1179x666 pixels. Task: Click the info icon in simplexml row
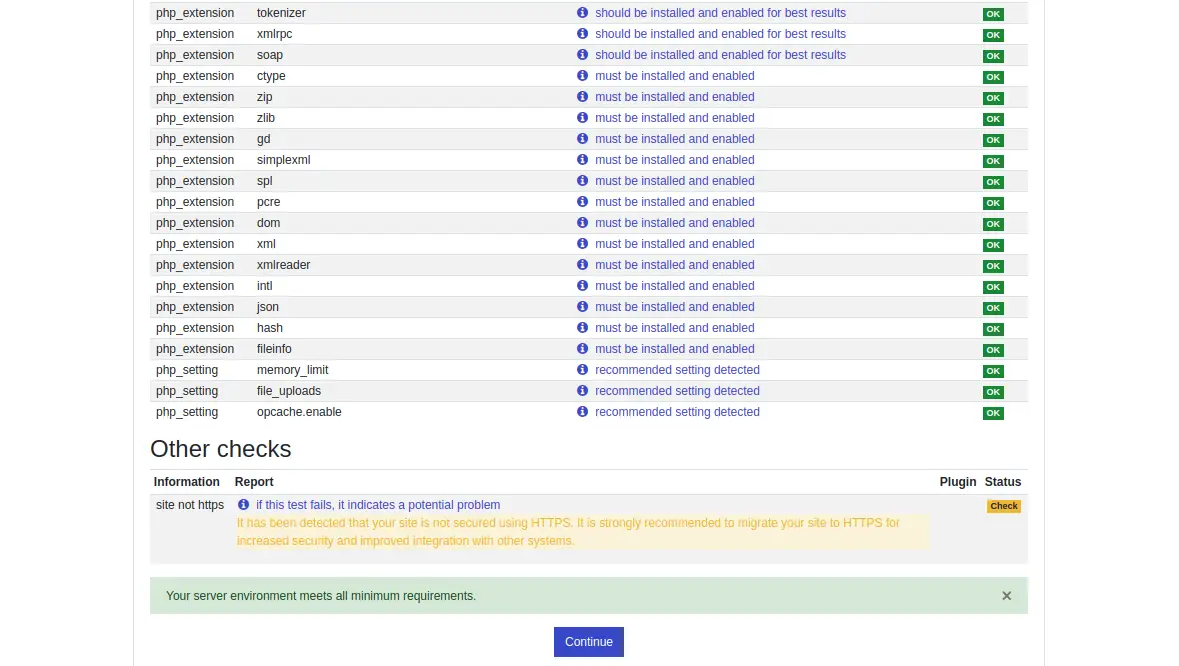[582, 160]
